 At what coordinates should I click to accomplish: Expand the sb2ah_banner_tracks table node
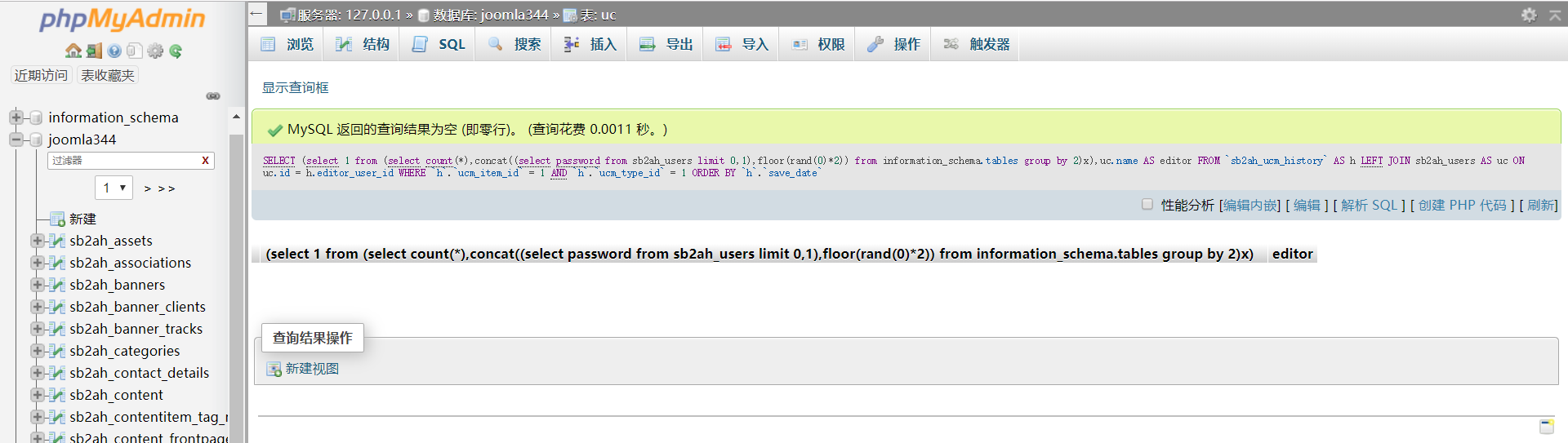point(37,329)
